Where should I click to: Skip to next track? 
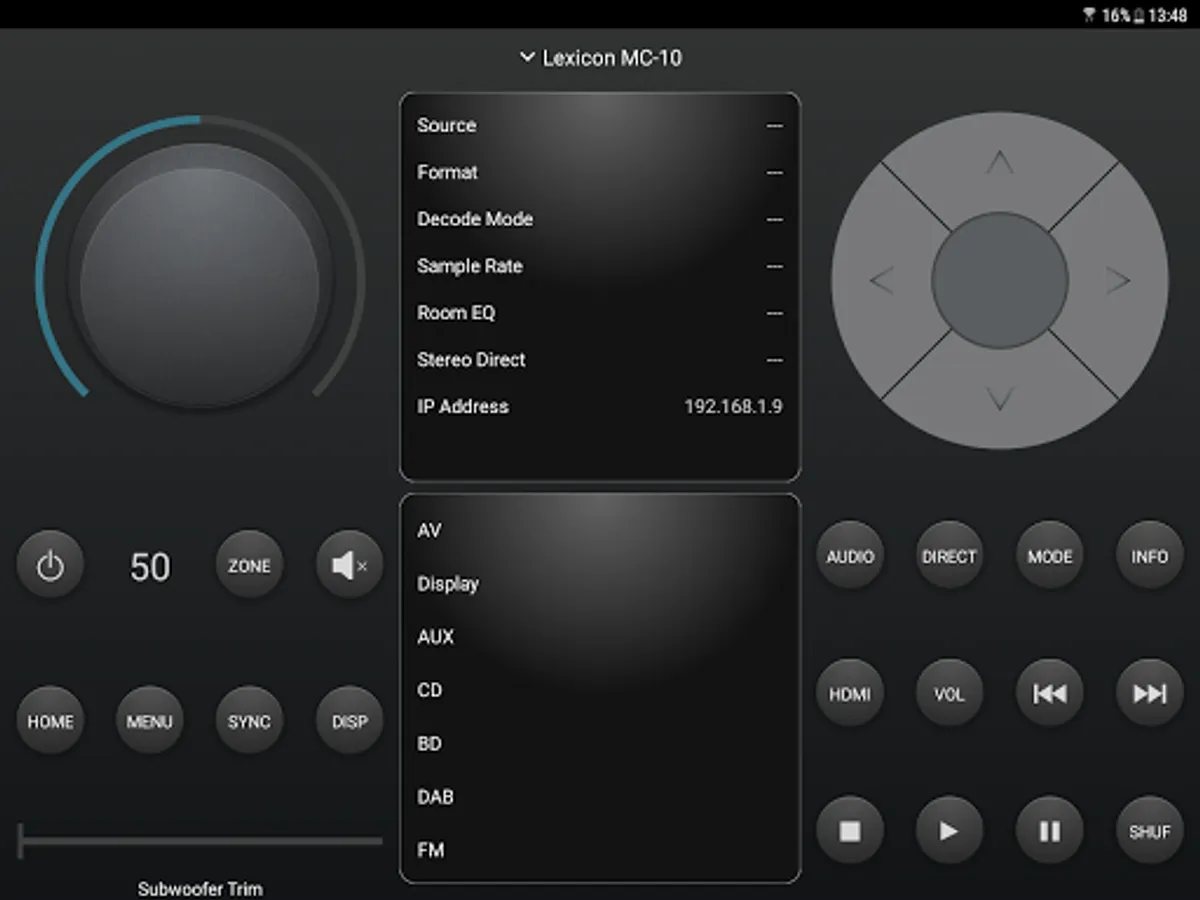click(1149, 693)
